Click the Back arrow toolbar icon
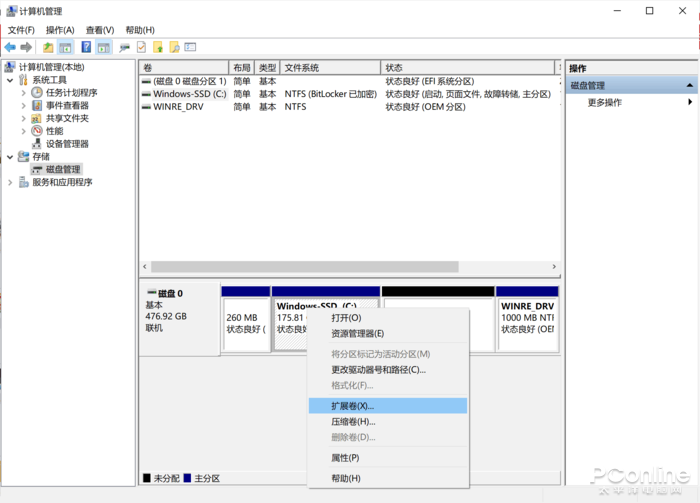The height and width of the screenshot is (503, 700). pyautogui.click(x=10, y=47)
